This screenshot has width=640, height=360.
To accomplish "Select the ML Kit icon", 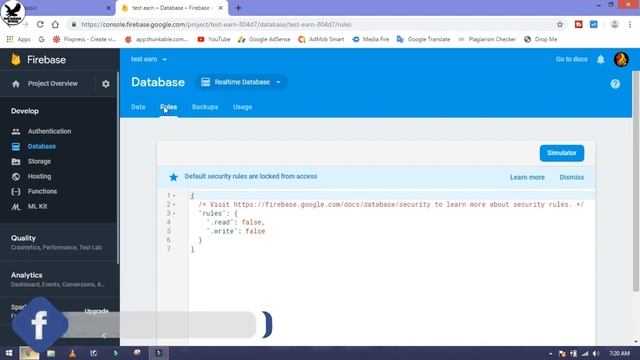I will click(16, 207).
